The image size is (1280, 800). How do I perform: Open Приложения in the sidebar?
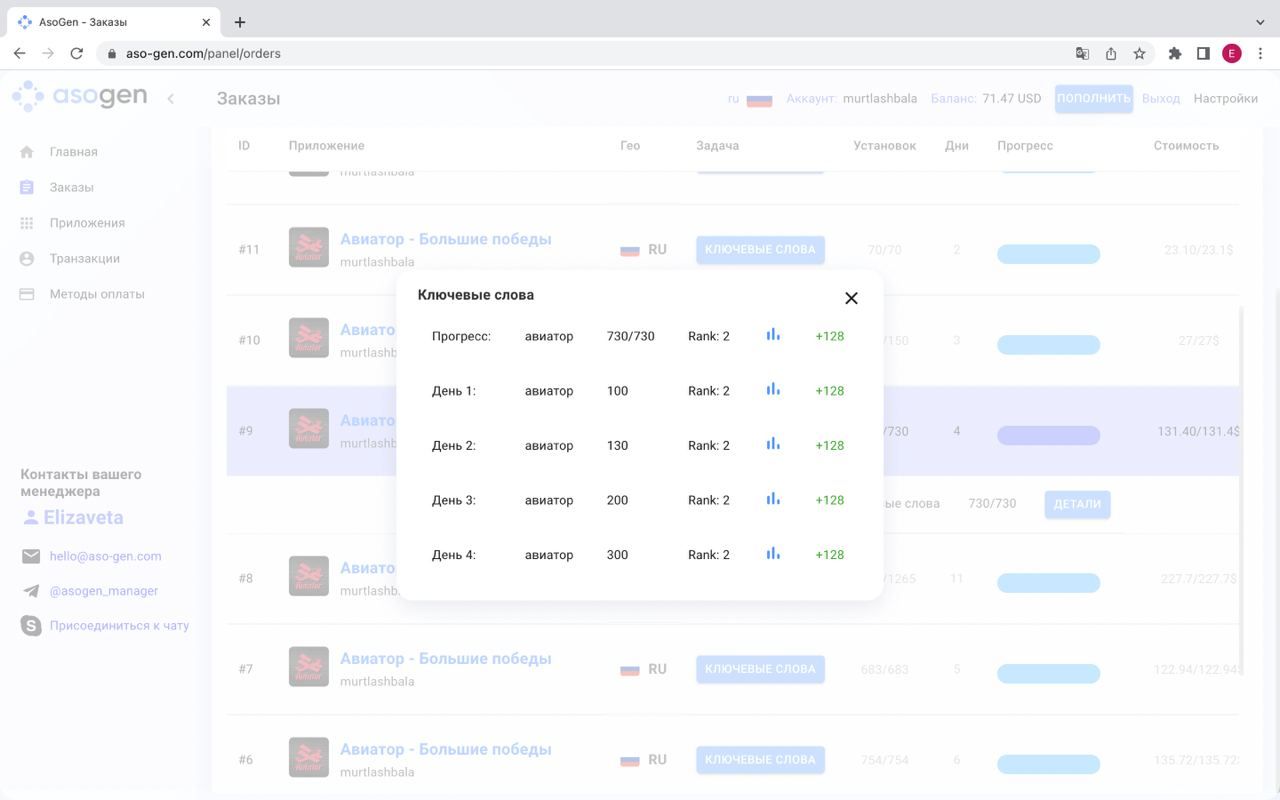pos(87,223)
